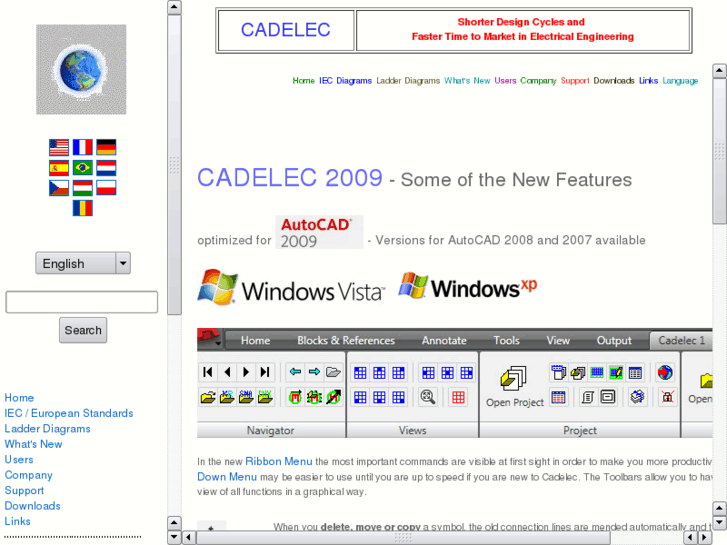Click main frame horizontal scrollbar left arrow
Screen dimensions: 727x545
coord(188,538)
